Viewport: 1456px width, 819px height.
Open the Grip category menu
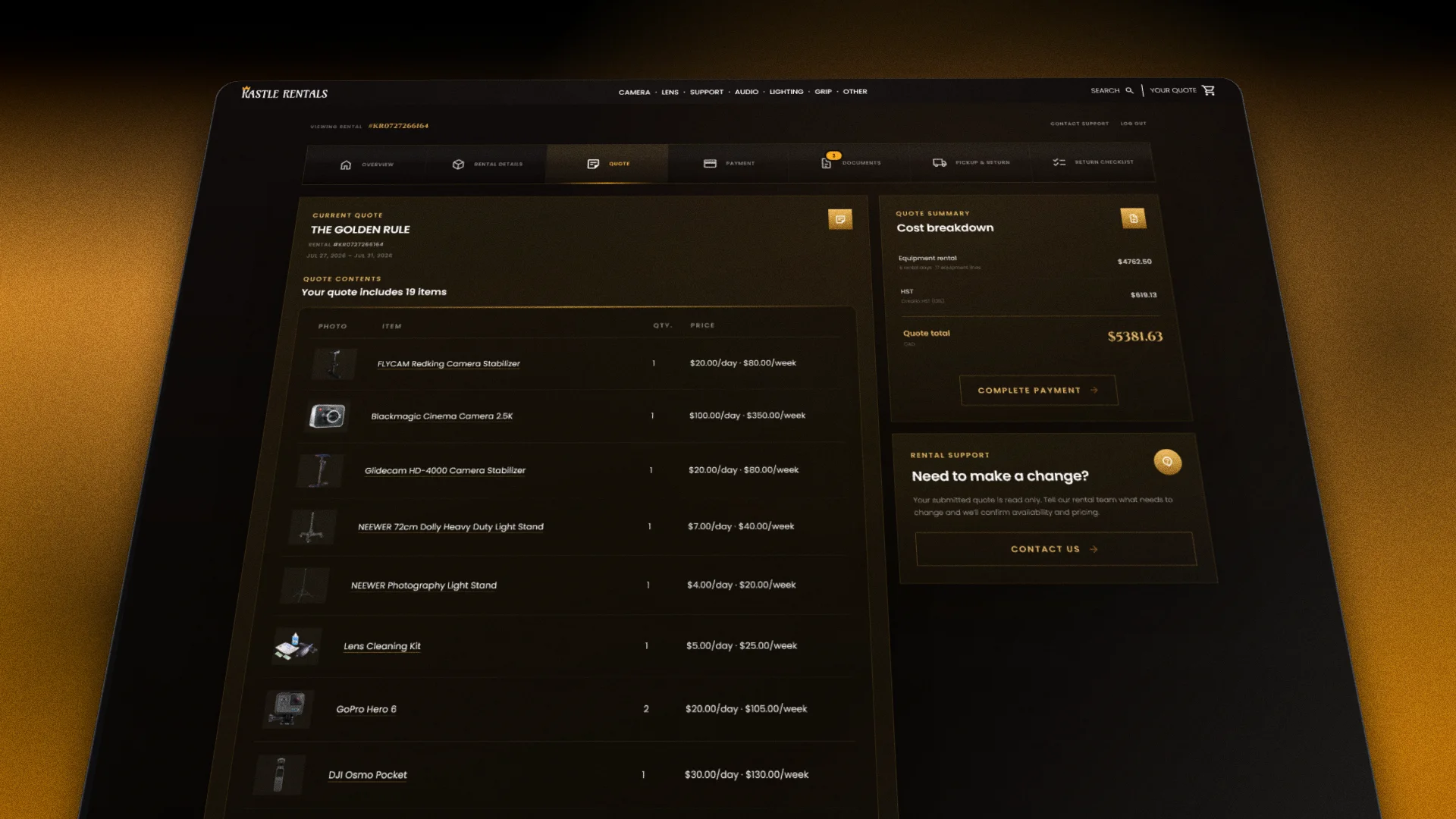coord(823,92)
